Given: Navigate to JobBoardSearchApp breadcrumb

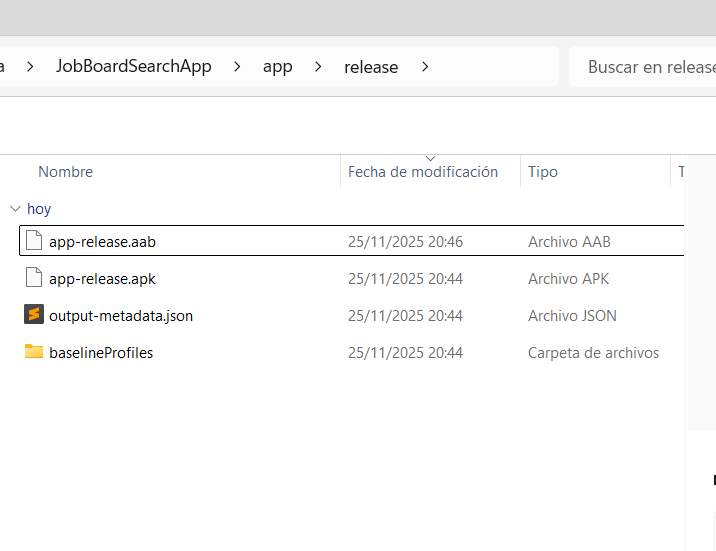Looking at the screenshot, I should (134, 67).
